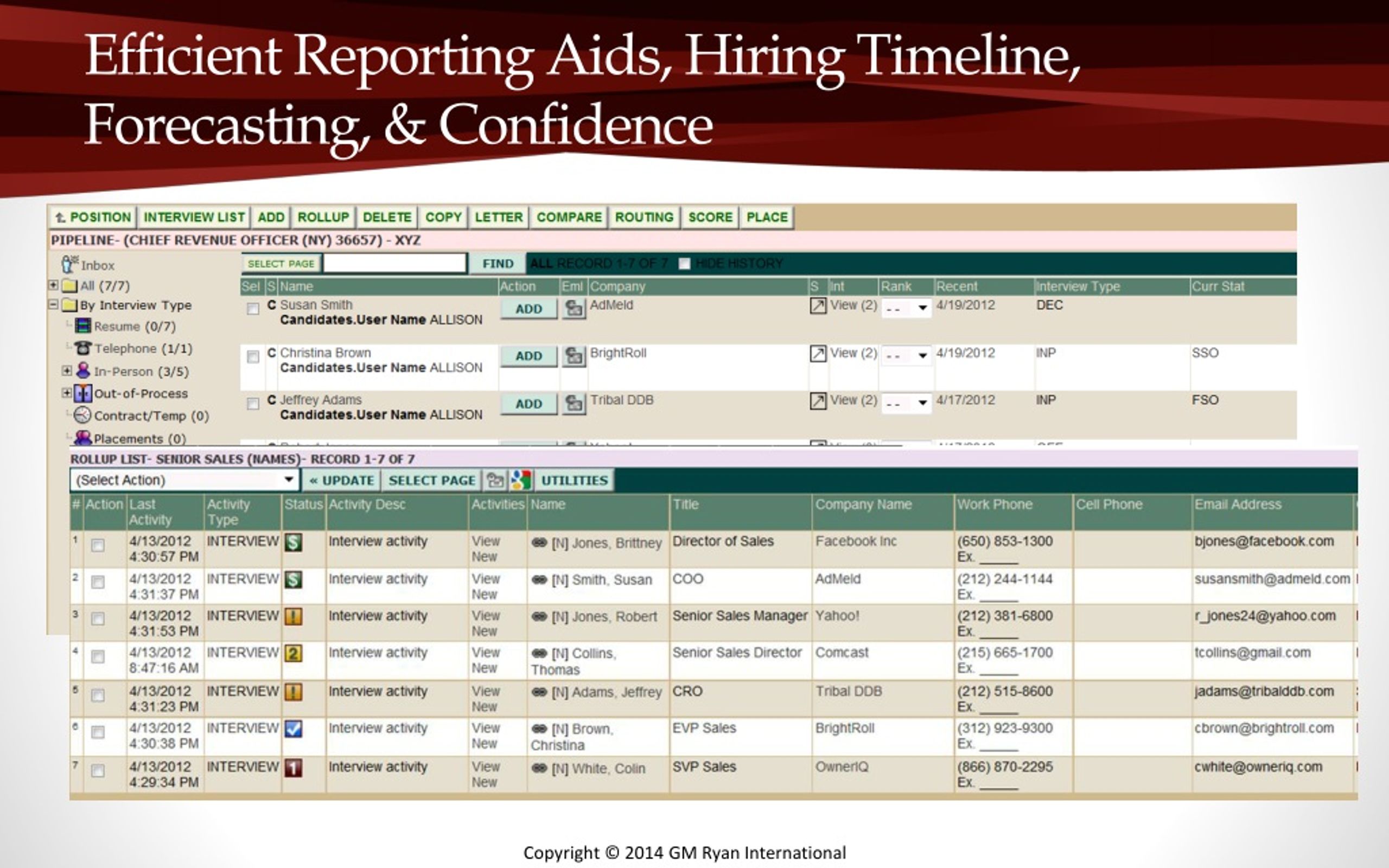
Task: Open the Select Action dropdown
Action: coord(184,480)
